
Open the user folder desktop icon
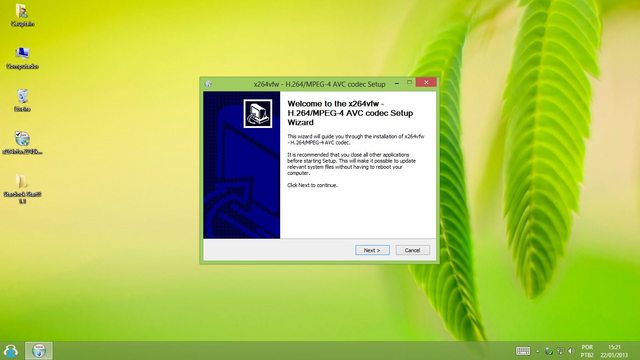pos(22,16)
